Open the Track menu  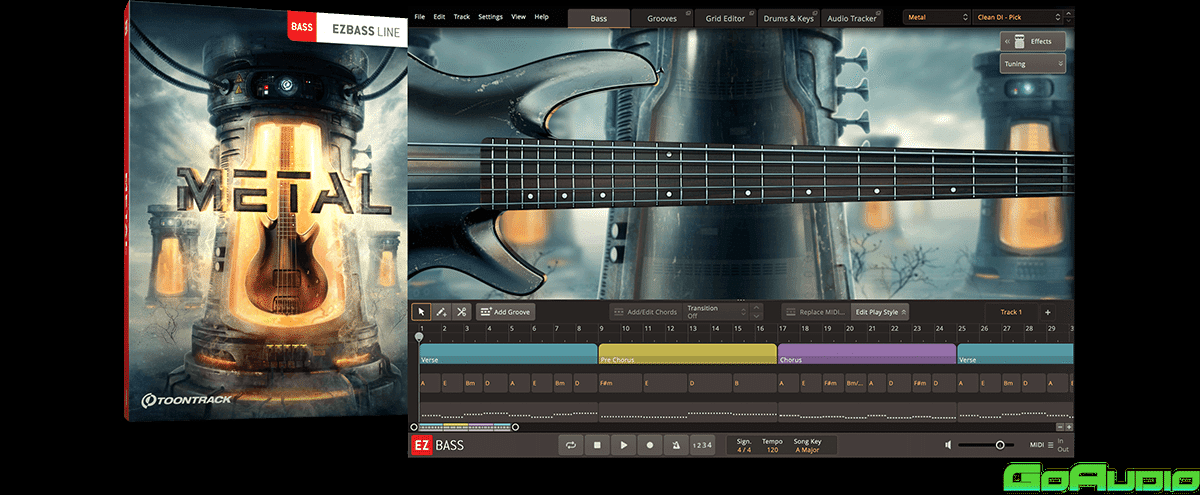462,17
